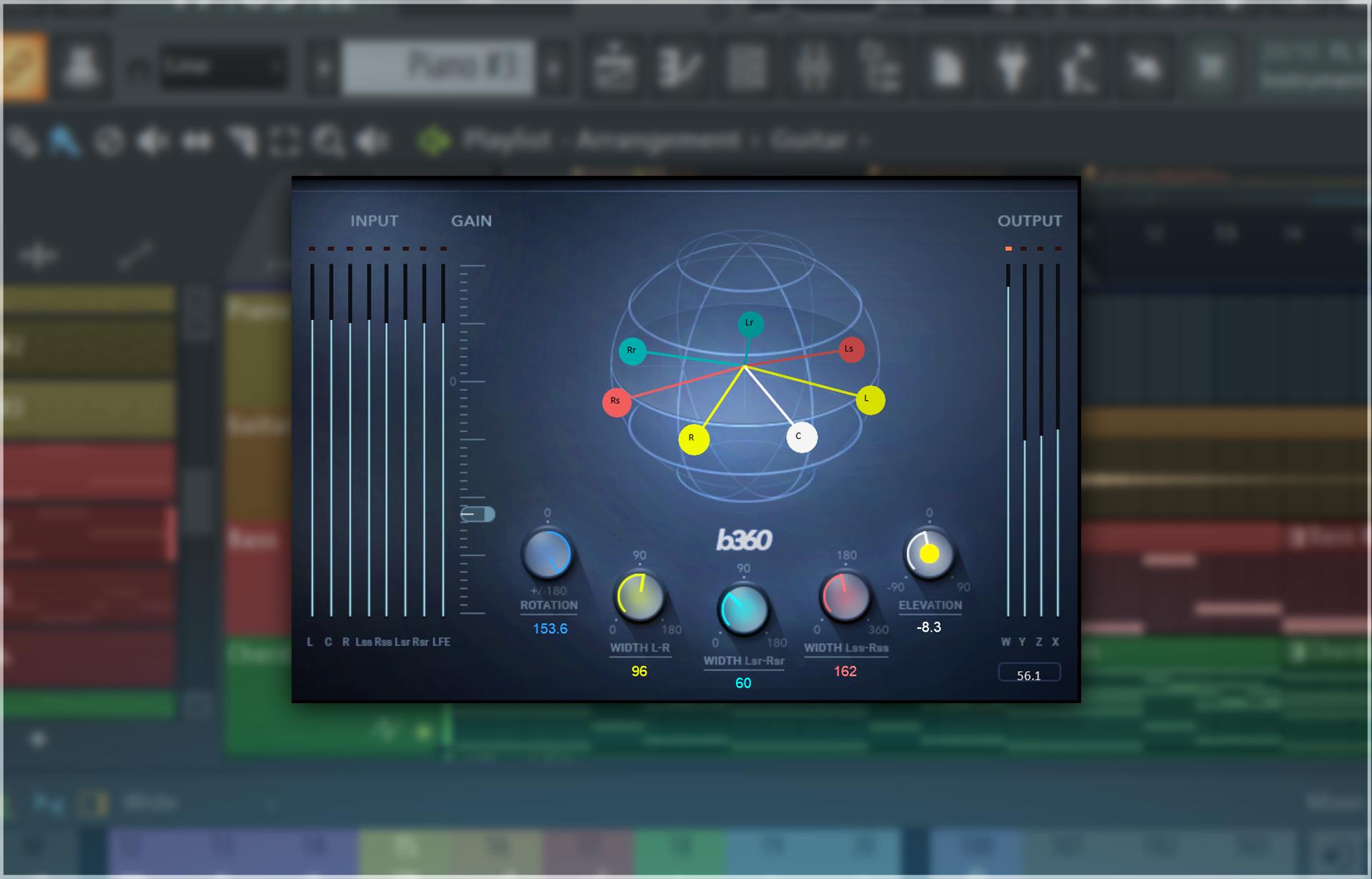
Task: Click the cyan WIDTH Lsr-Rsr knob
Action: click(x=743, y=610)
